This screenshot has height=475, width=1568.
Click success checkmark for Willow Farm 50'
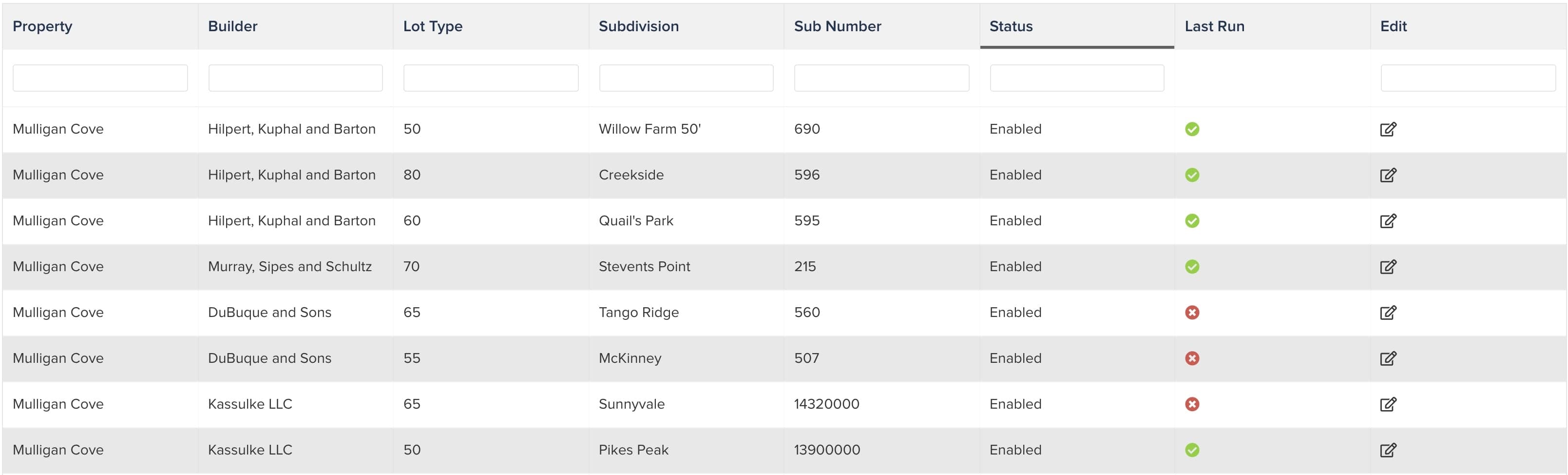click(x=1192, y=129)
